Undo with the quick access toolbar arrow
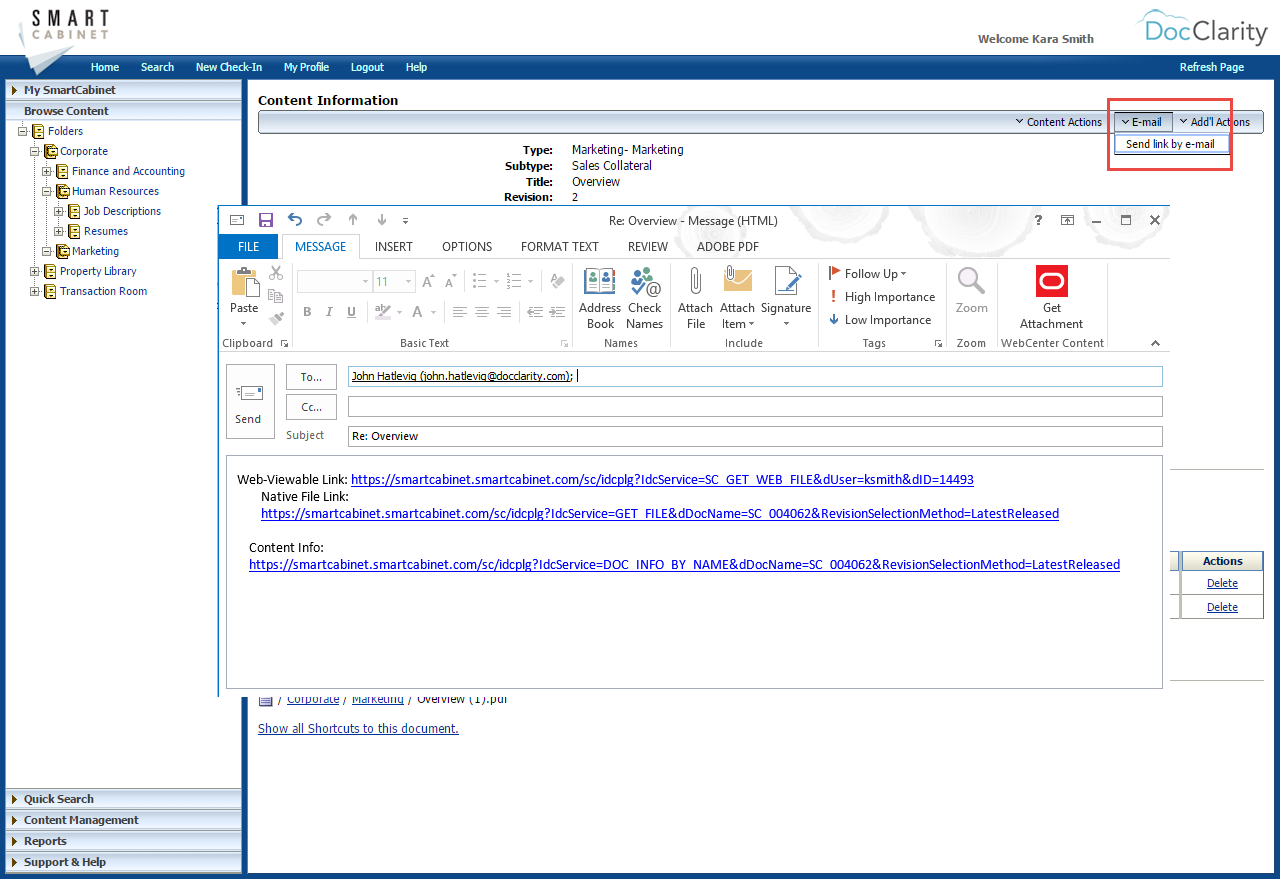 (x=294, y=219)
